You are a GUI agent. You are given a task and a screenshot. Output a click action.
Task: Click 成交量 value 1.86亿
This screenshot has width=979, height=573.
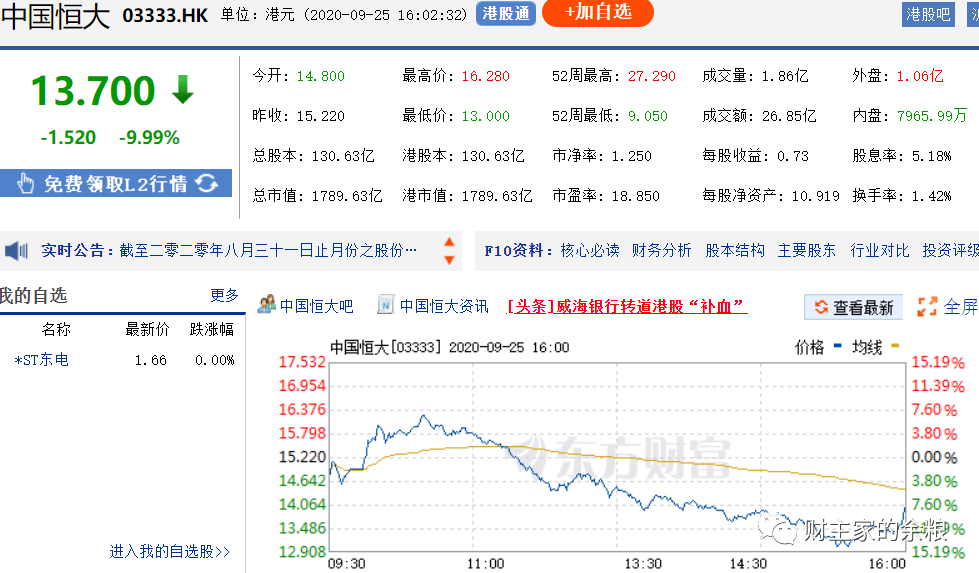(x=785, y=76)
